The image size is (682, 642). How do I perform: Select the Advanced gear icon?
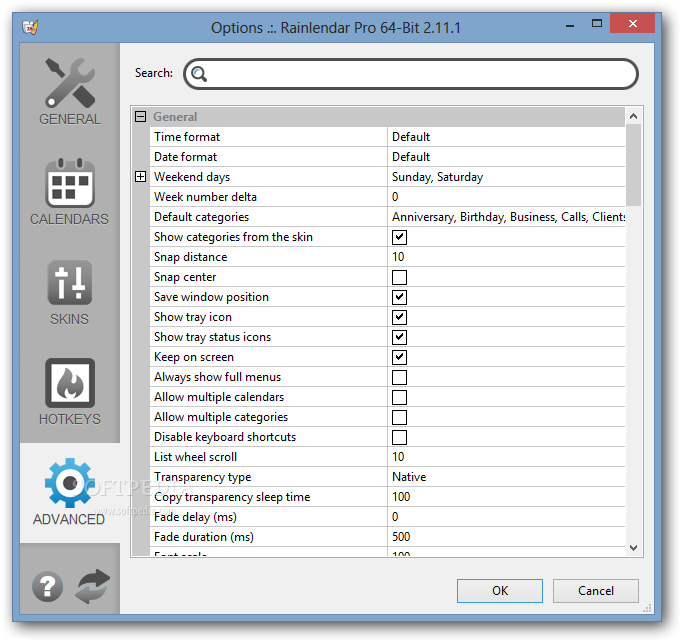pos(70,483)
